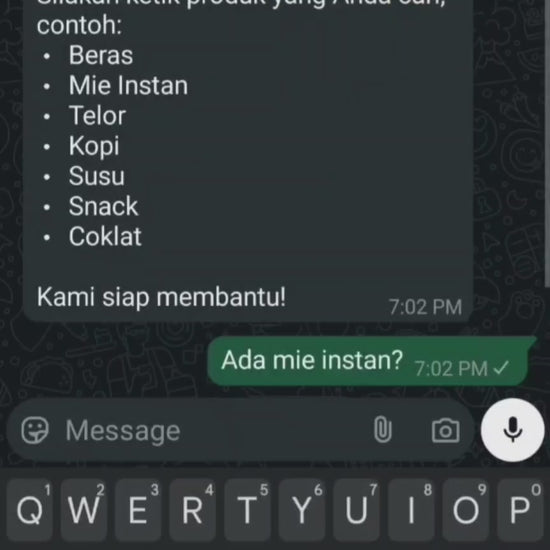Select the sent 'Ada mie instan?' message bubble
The height and width of the screenshot is (550, 550).
[372, 361]
